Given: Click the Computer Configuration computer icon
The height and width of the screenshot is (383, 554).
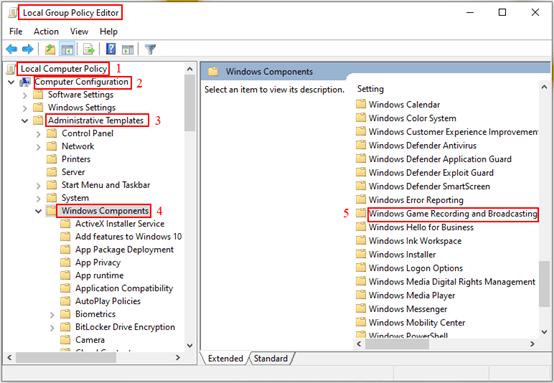Looking at the screenshot, I should (x=25, y=82).
